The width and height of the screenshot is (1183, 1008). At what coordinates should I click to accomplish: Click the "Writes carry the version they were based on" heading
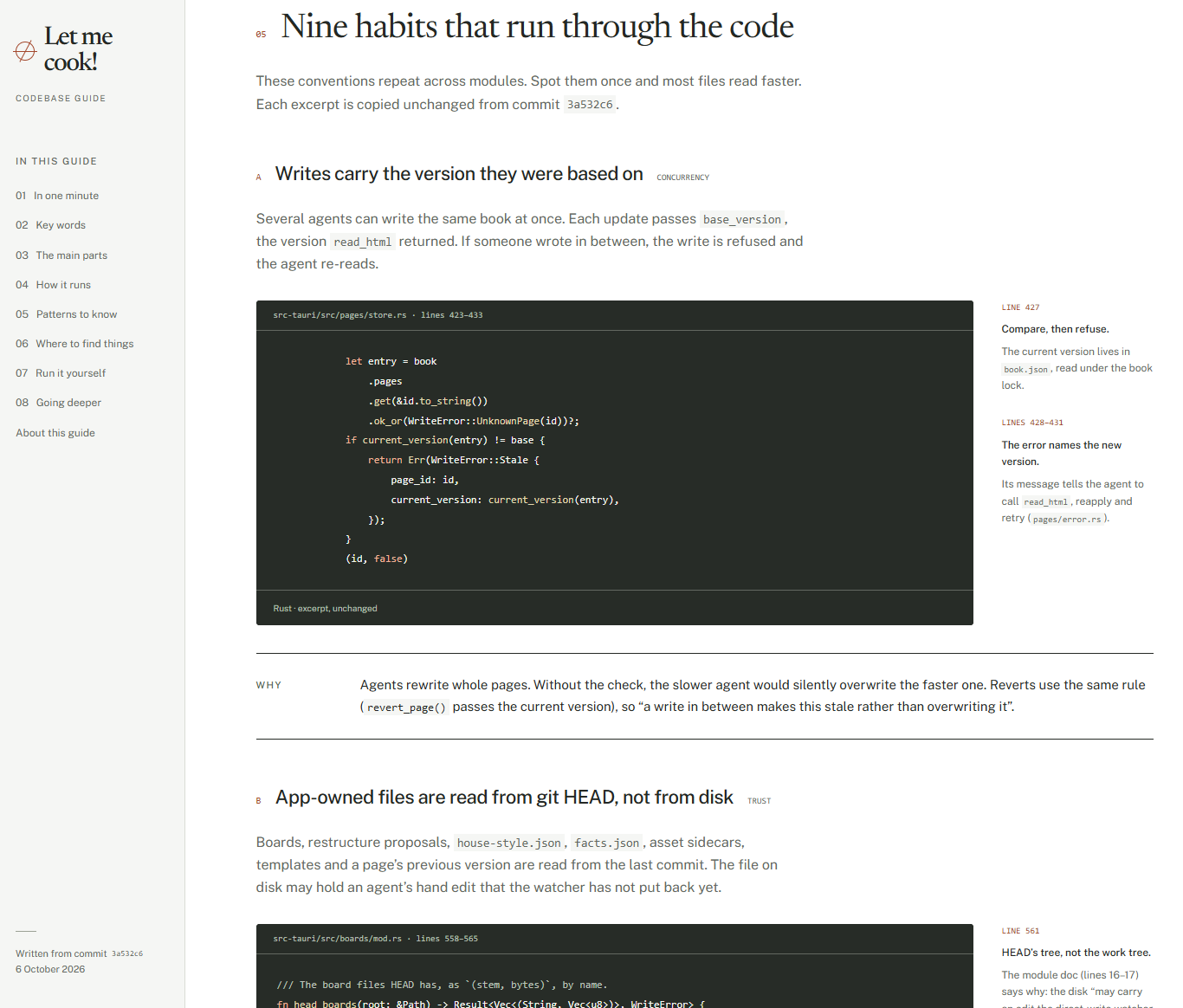(459, 174)
